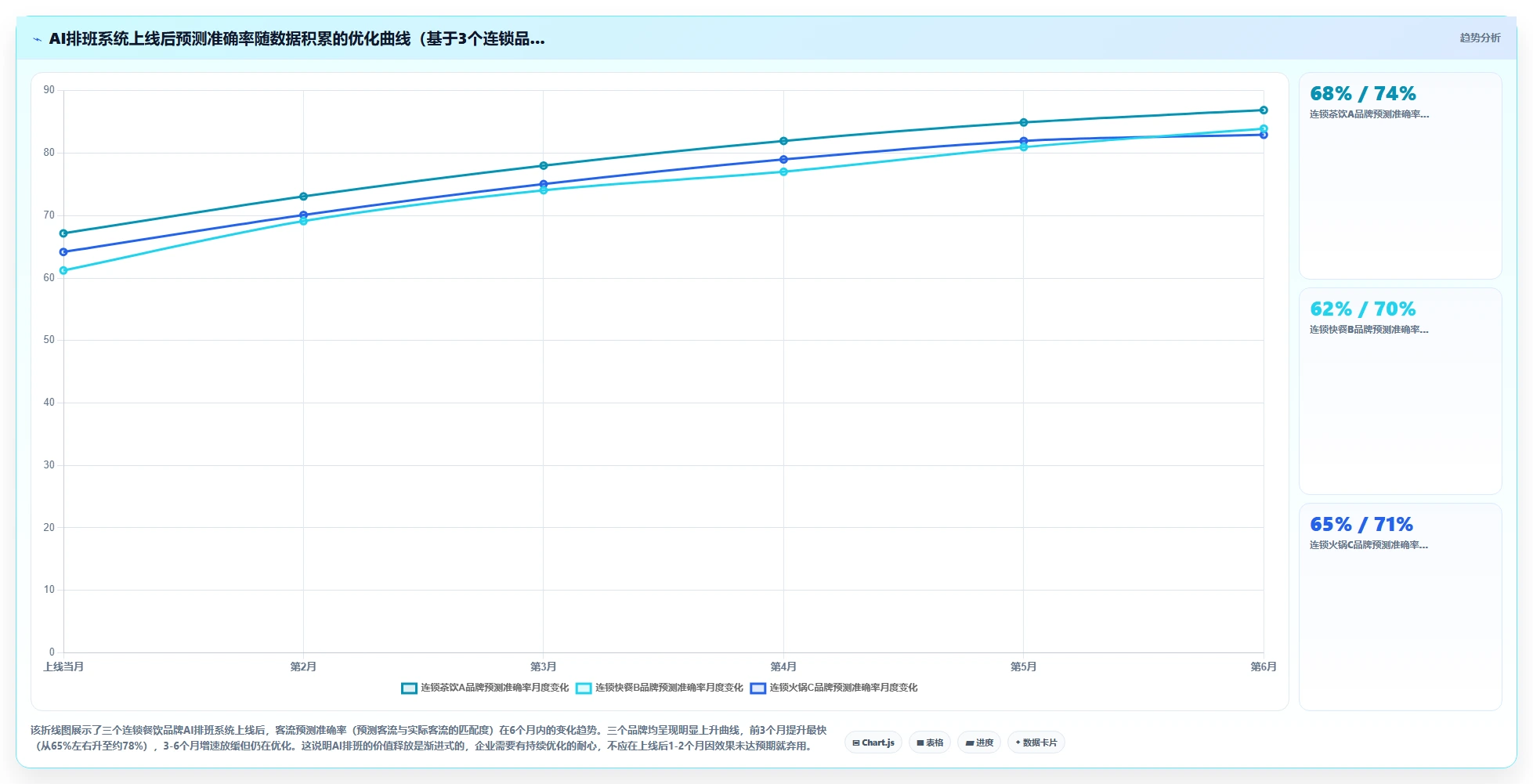This screenshot has width=1533, height=784.
Task: Click the description paragraph starting 该折线图展示了
Action: point(428,738)
